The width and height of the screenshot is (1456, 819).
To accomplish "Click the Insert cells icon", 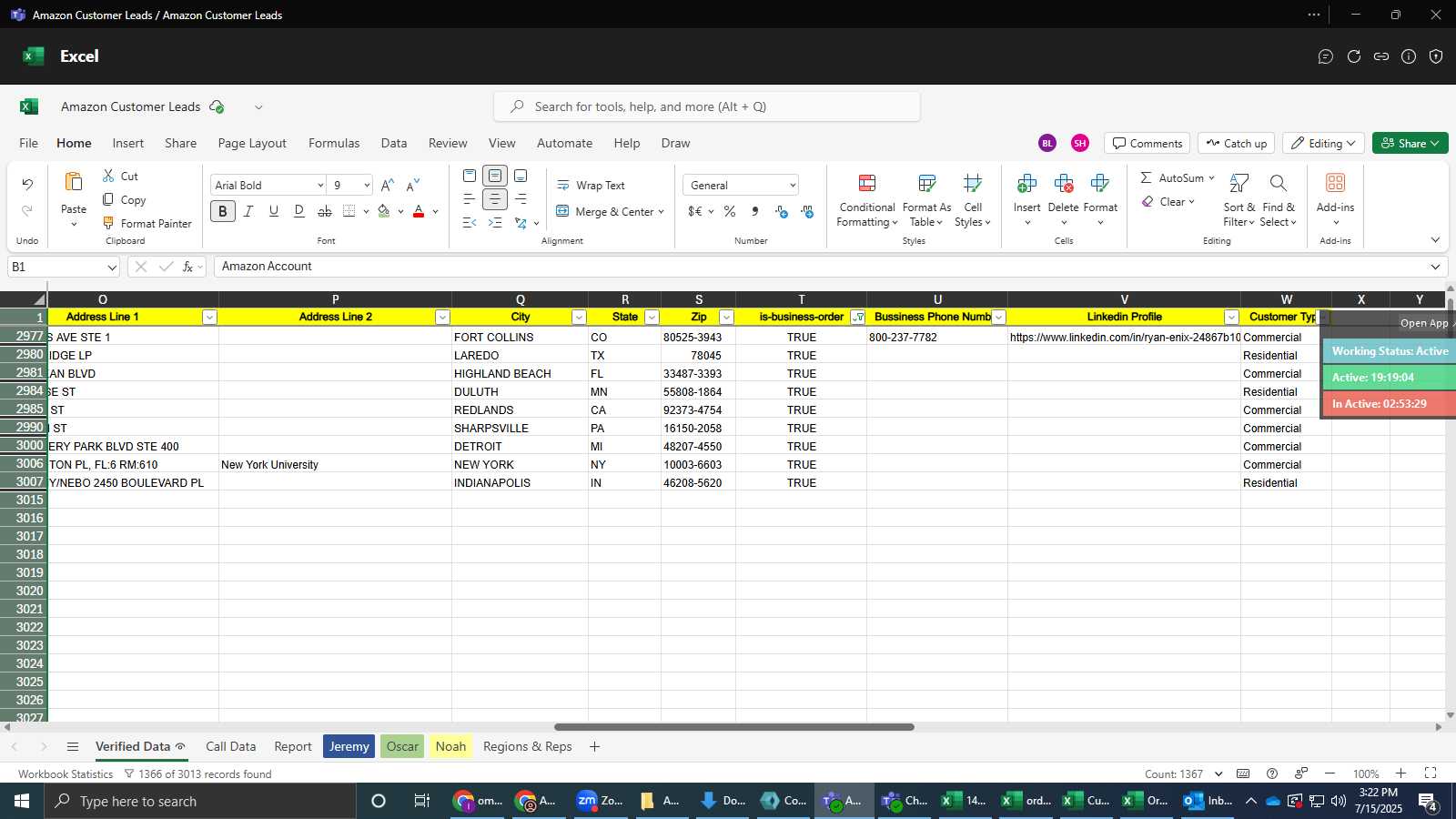I will 1026,184.
